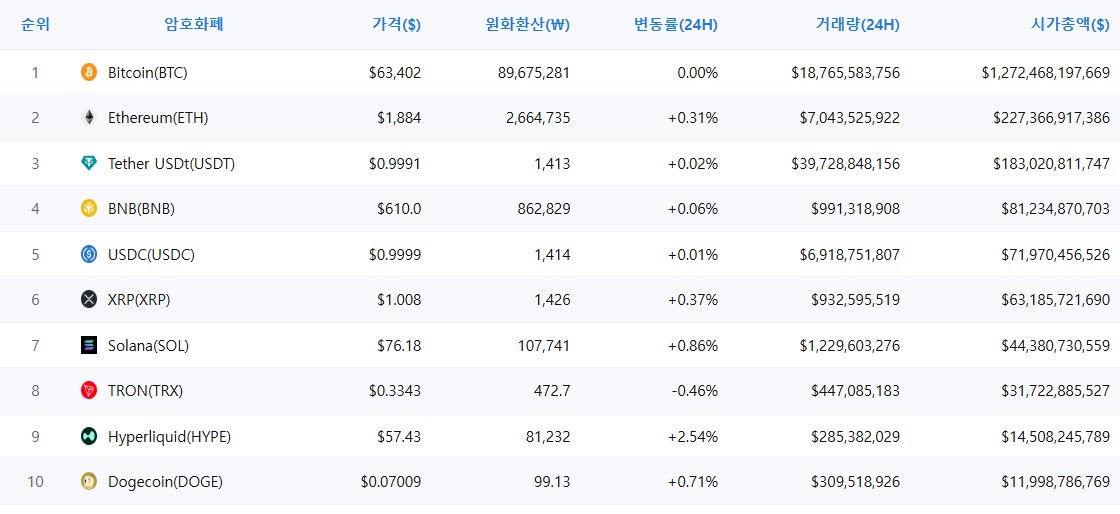Click the Ethereum diamond icon
This screenshot has height=514, width=1120.
pyautogui.click(x=89, y=118)
